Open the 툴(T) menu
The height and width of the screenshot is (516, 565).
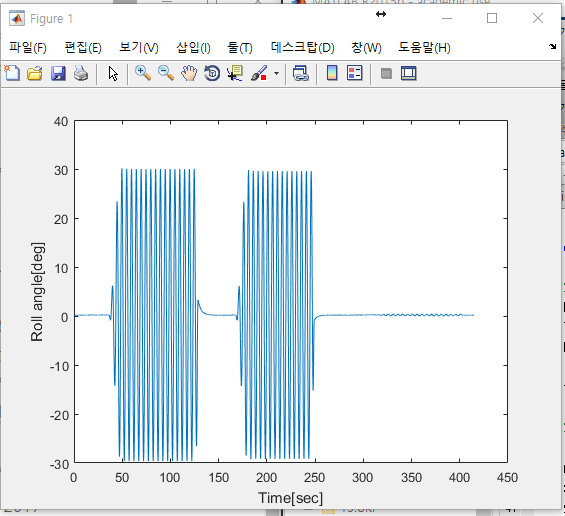coord(240,48)
